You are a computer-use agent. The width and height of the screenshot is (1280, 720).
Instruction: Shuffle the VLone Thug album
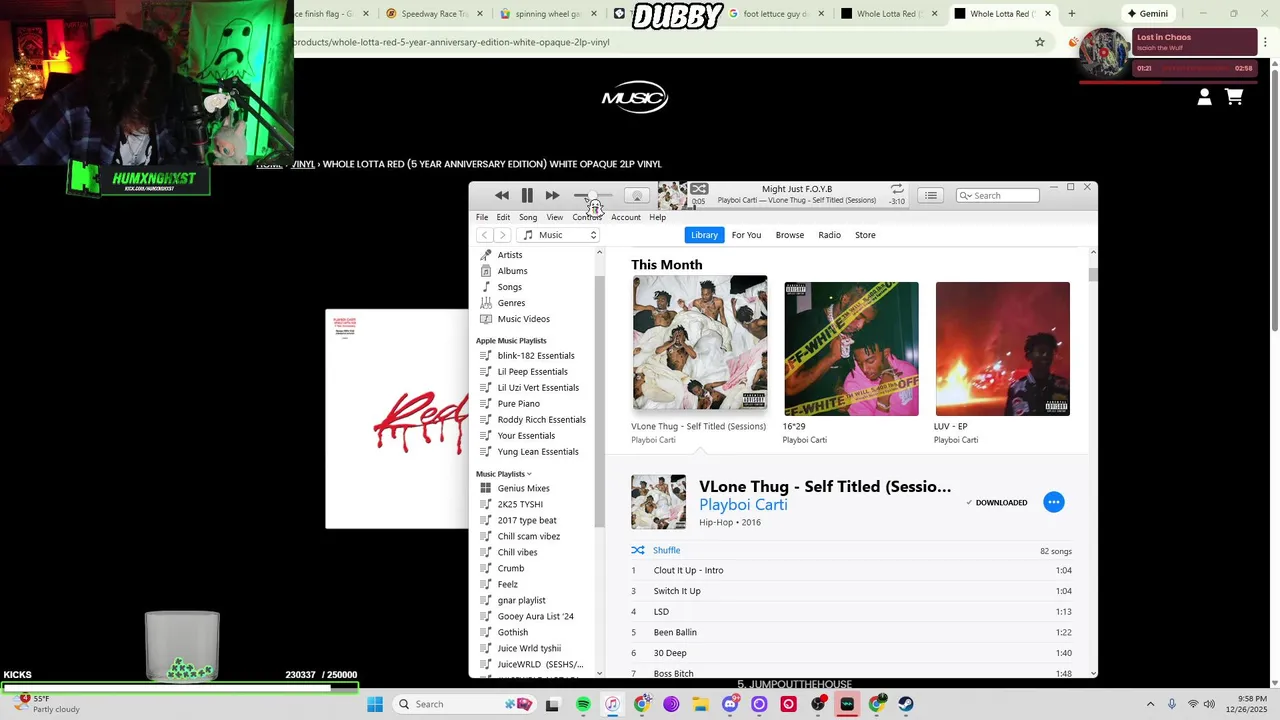coord(657,550)
